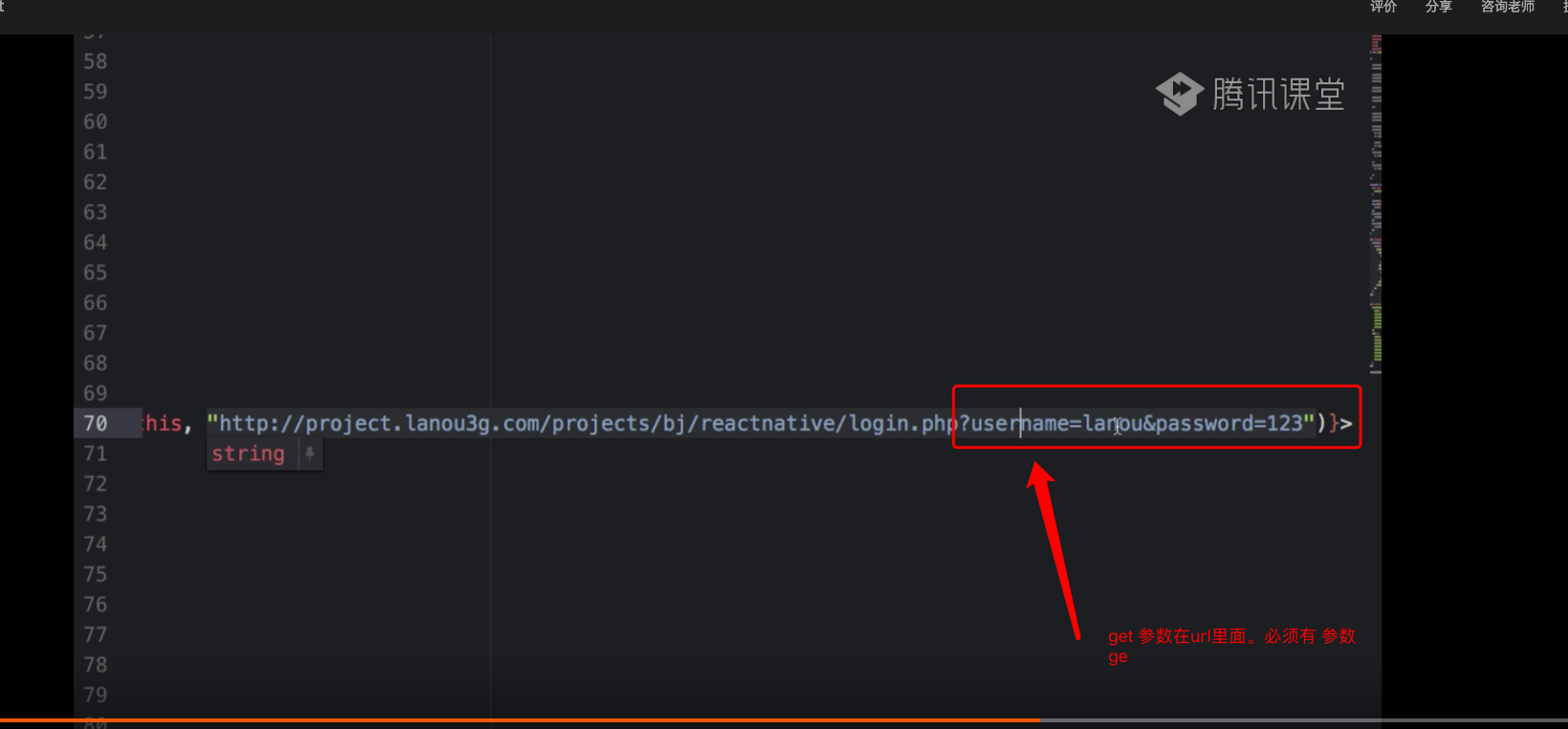Screen dimensions: 1568x729
Task: Click line number 61 in the gutter
Action: coord(96,152)
